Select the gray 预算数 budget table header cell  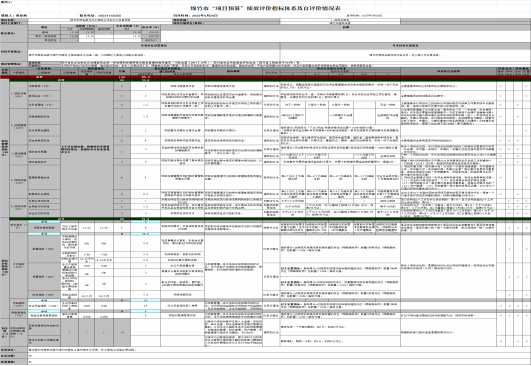(x=87, y=26)
